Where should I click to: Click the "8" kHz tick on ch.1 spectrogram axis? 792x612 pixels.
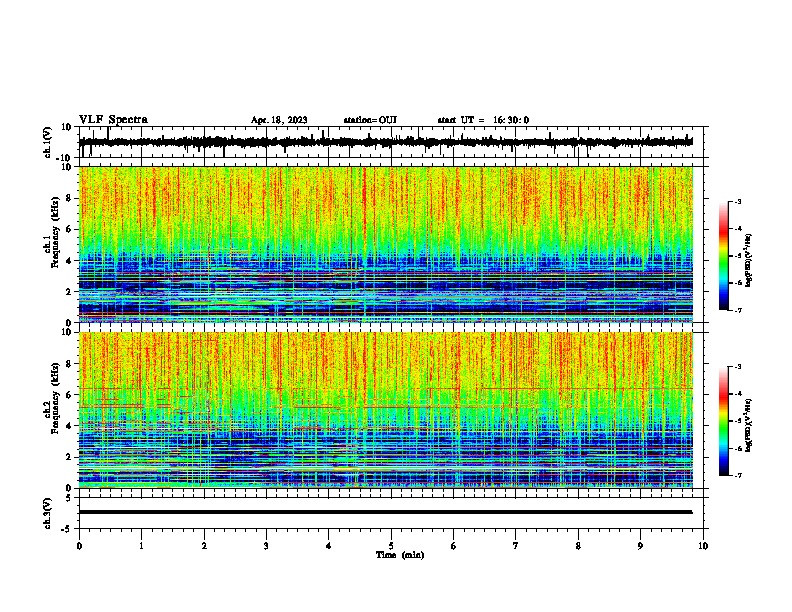coord(69,198)
